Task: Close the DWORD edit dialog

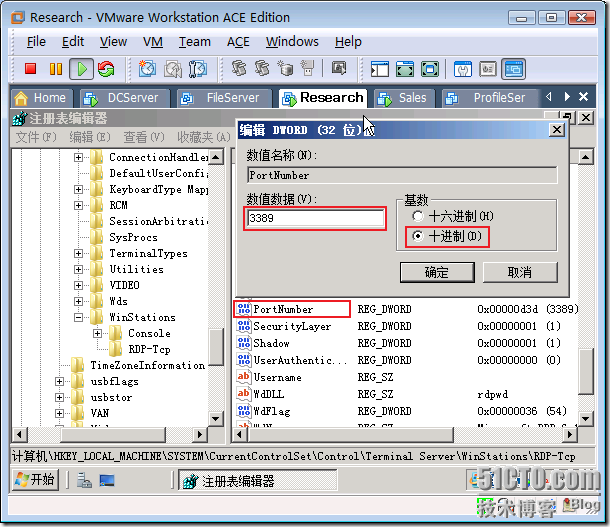Action: coord(557,130)
